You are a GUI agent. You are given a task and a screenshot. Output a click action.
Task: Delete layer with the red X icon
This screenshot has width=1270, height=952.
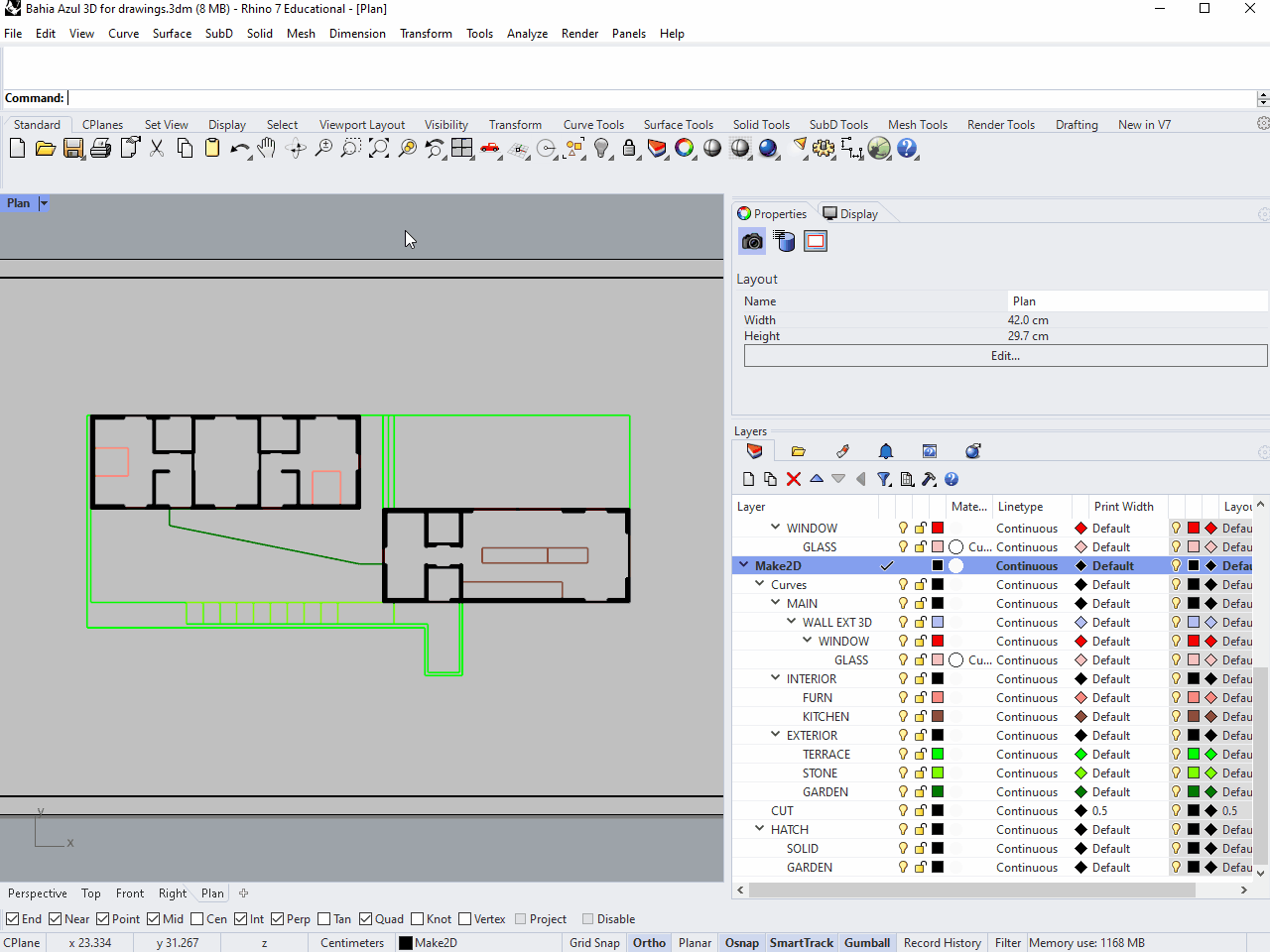tap(794, 479)
